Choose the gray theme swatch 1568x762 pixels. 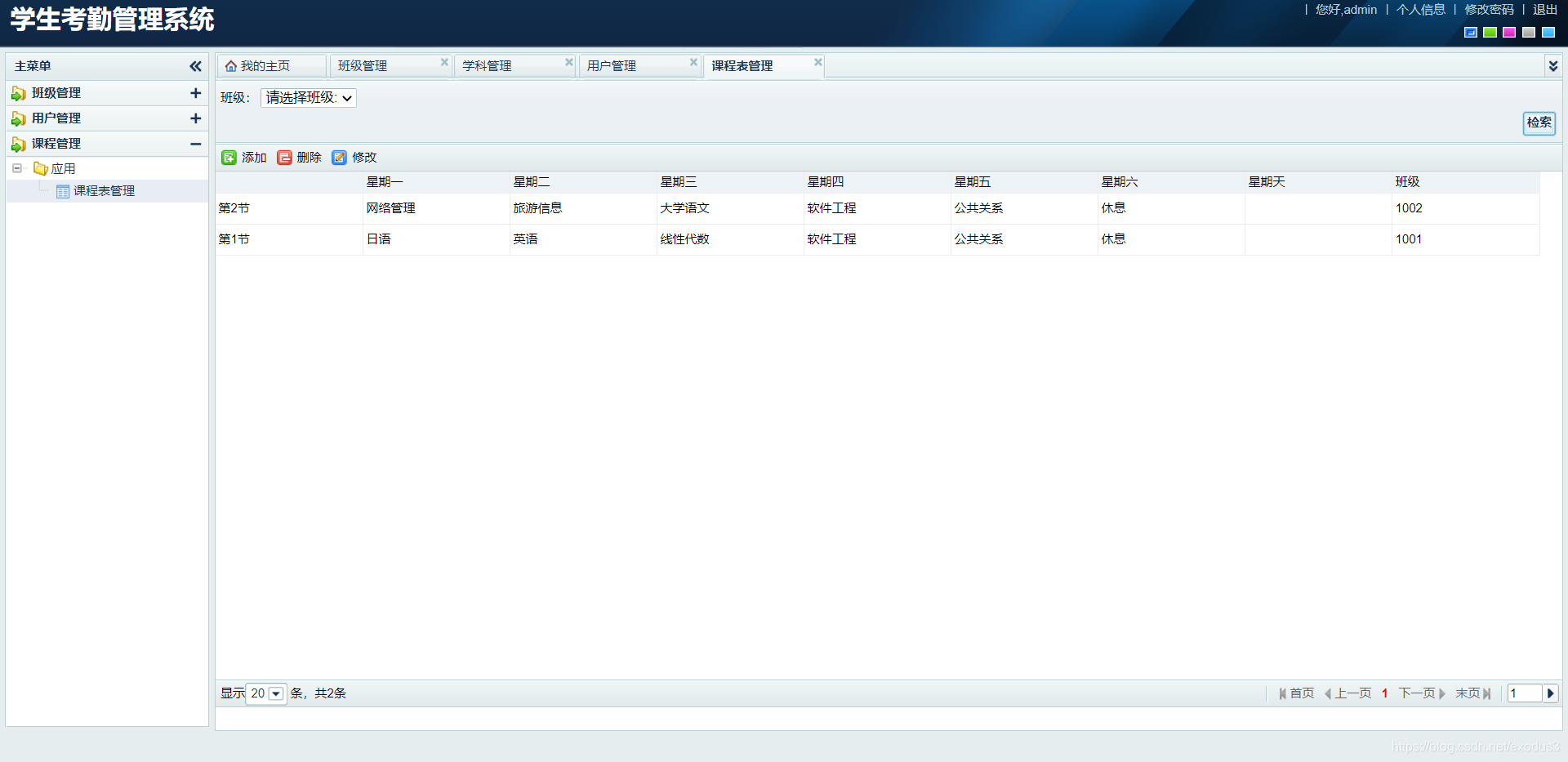(x=1529, y=33)
